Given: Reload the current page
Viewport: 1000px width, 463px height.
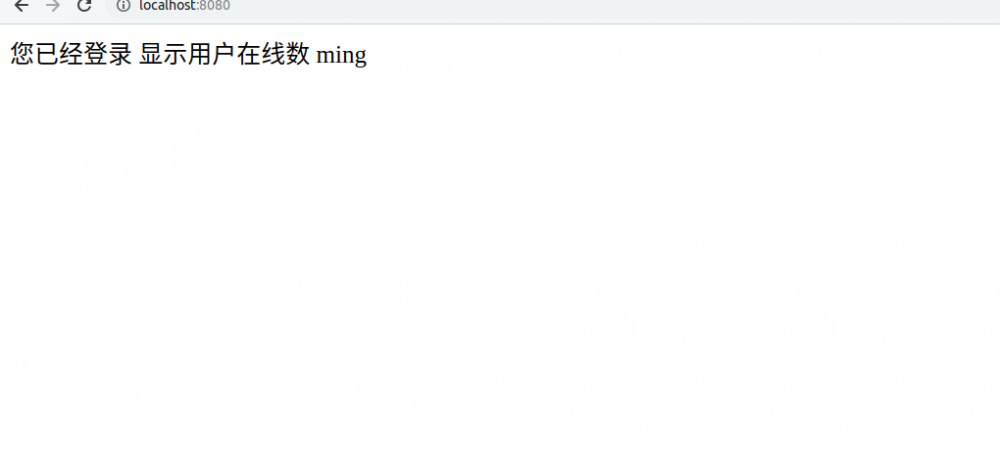Looking at the screenshot, I should click(x=85, y=6).
